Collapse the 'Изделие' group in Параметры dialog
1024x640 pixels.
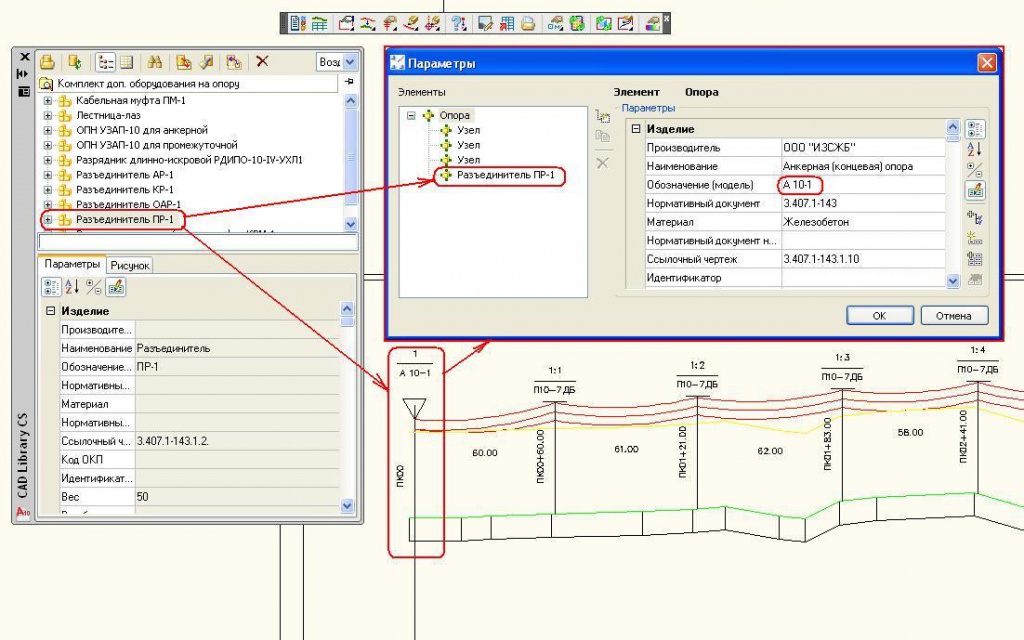tap(635, 129)
